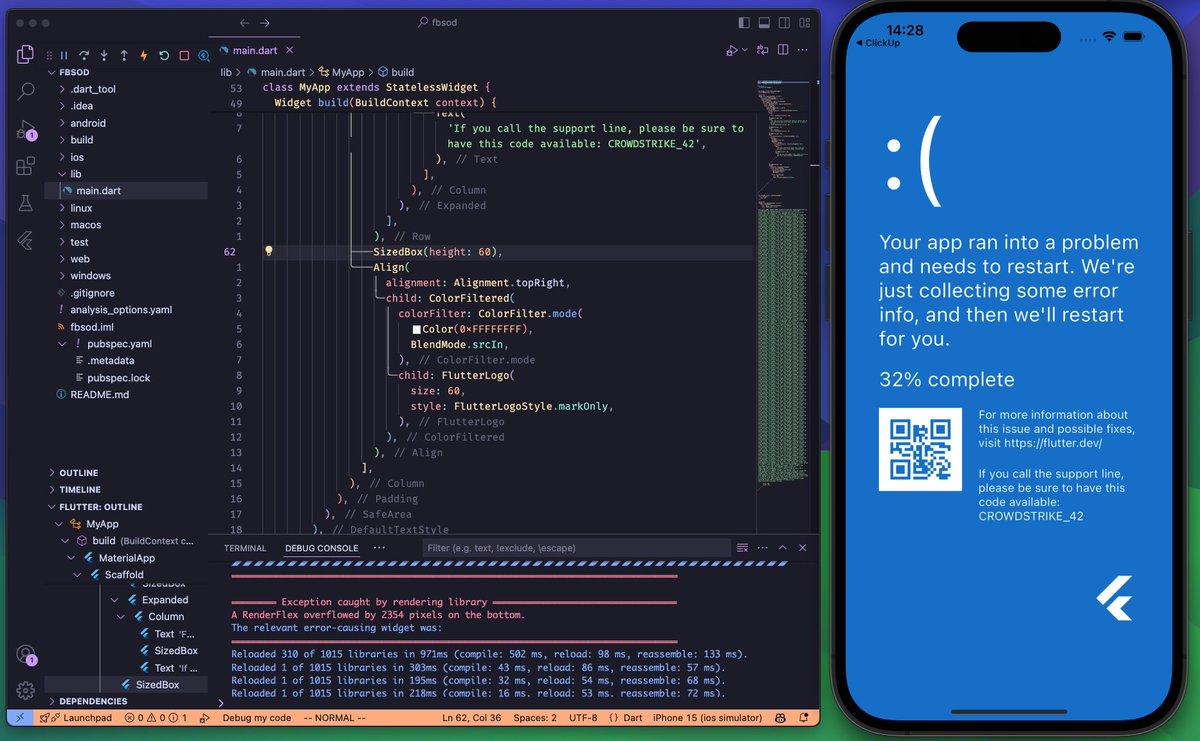Click the lightbulb code action on line 62
The height and width of the screenshot is (741, 1200).
[x=268, y=252]
